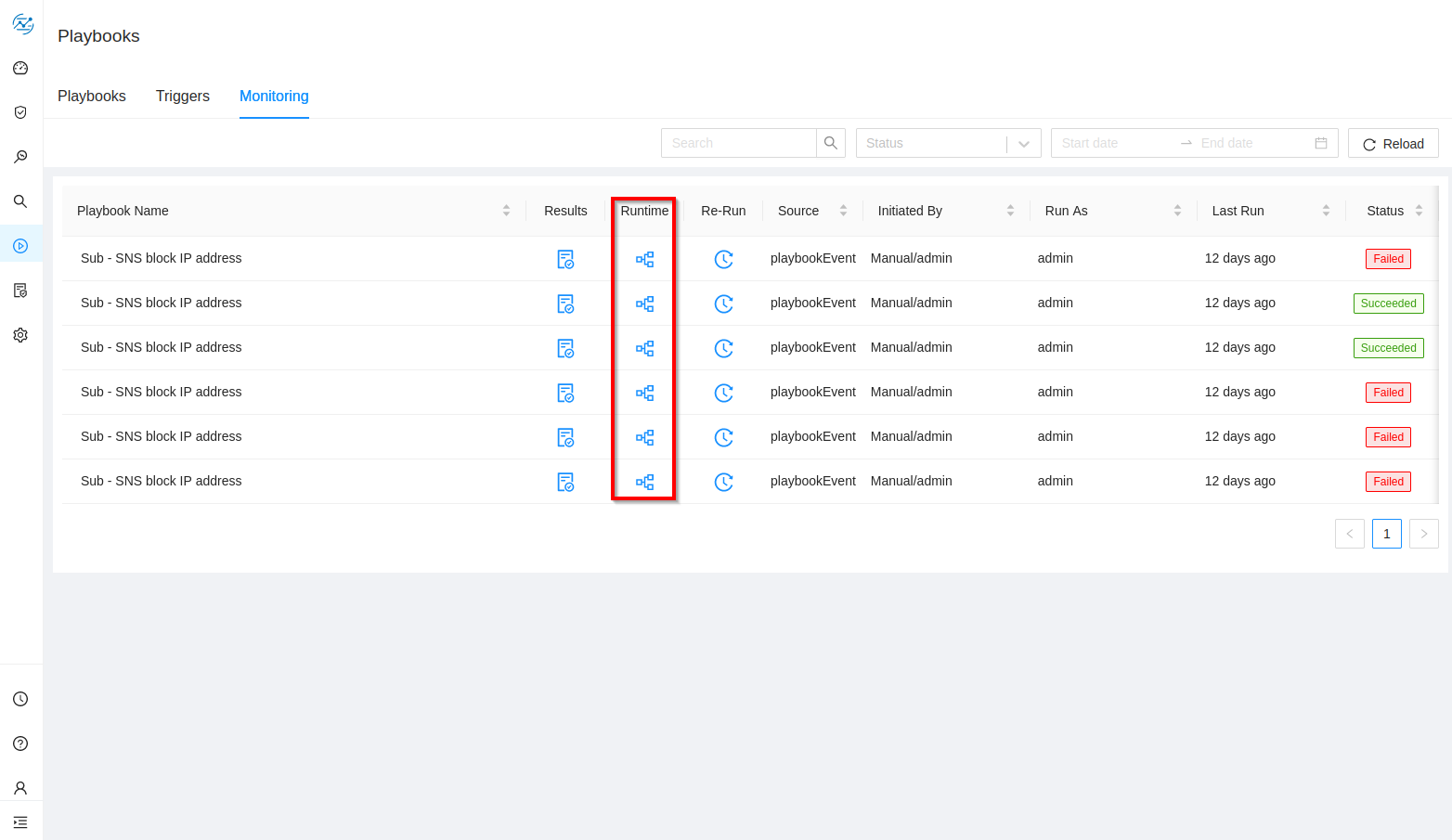Open user profile icon in sidebar
This screenshot has height=840, width=1452.
pos(20,788)
